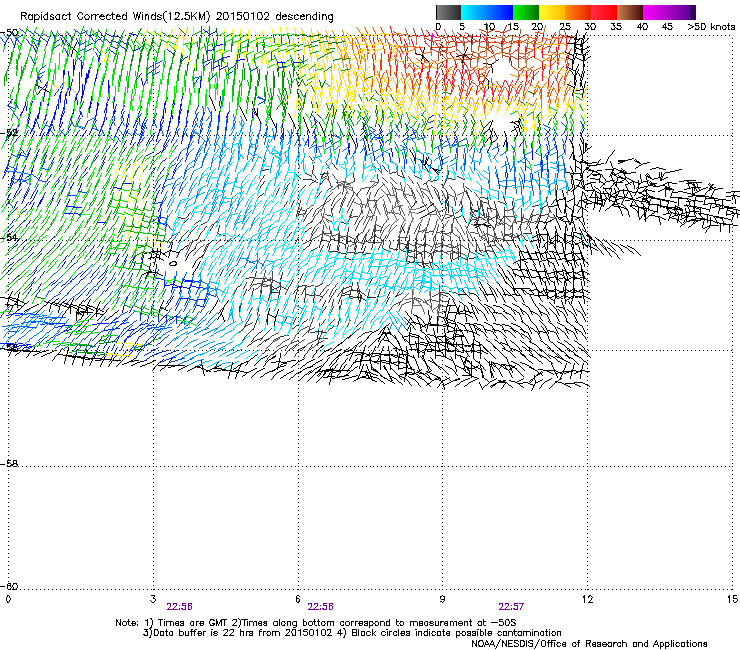Click the '0' label under the color scale
This screenshot has height=650, width=740.
point(438,26)
